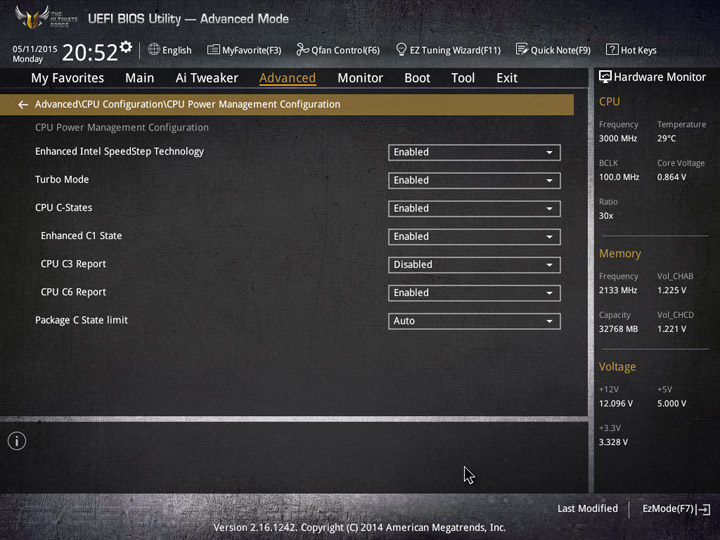Click the Version 2.16.1242 copyright text
Viewport: 720px width, 540px height.
360,528
